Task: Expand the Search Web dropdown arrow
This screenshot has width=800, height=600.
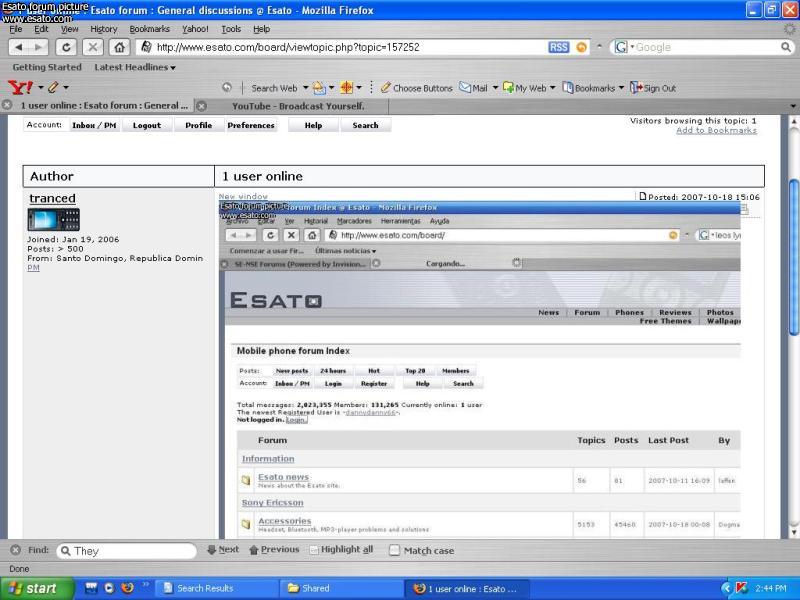Action: click(306, 88)
